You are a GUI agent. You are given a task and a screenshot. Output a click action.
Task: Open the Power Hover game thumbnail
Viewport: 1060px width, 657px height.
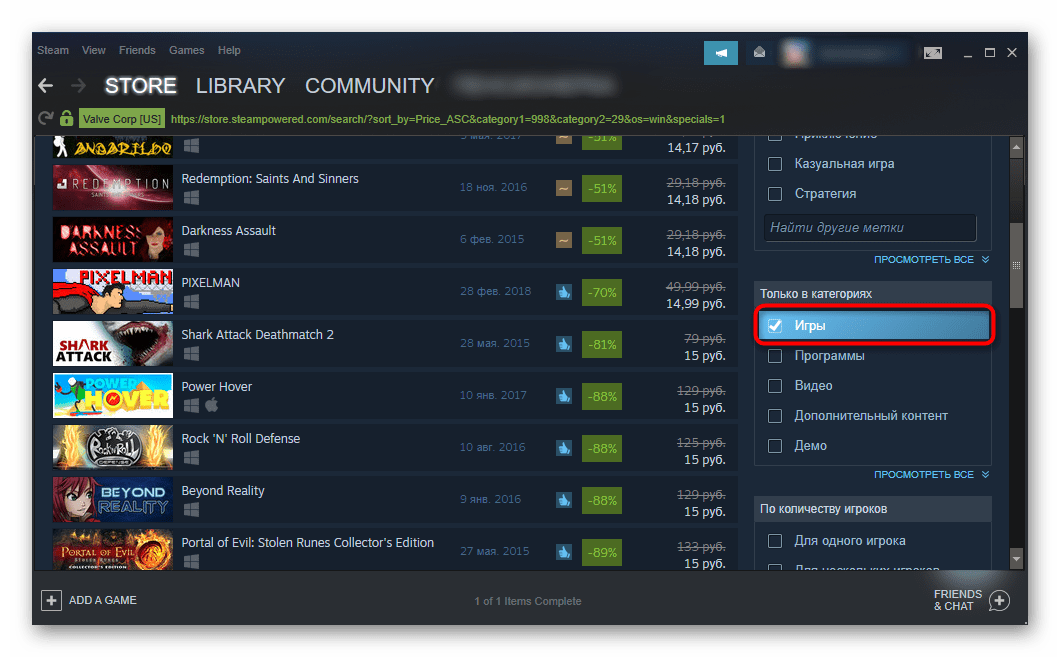(113, 396)
